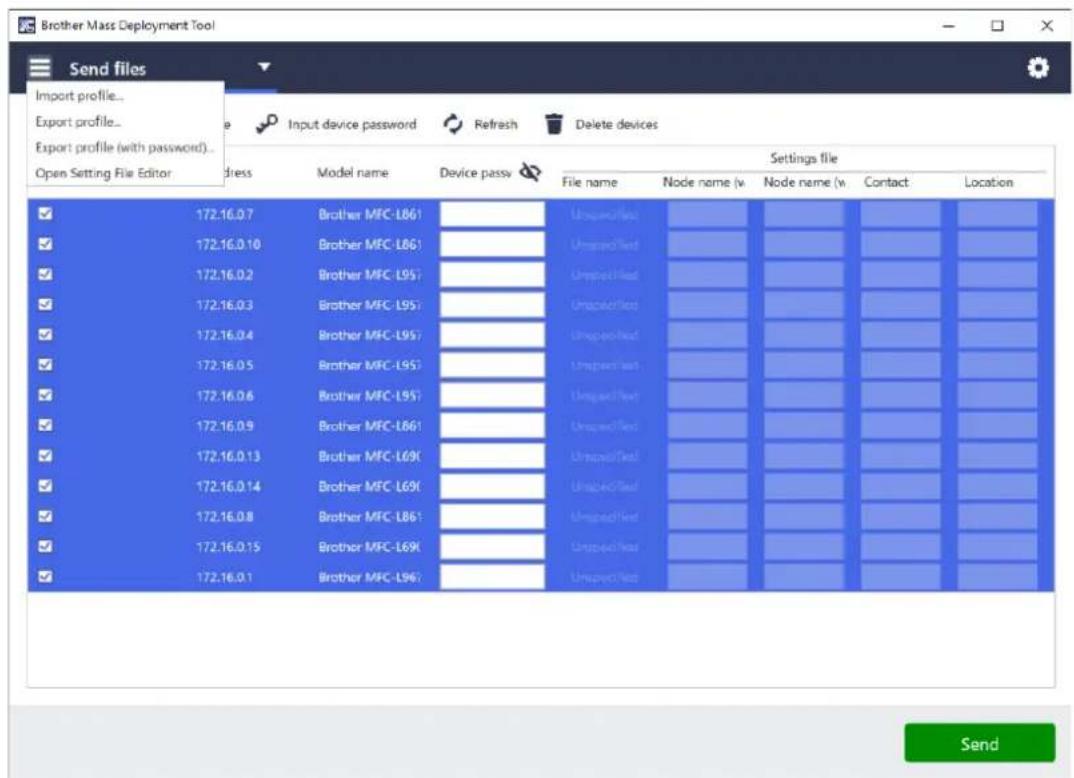
Task: Click File name column header
Action: [x=590, y=182]
